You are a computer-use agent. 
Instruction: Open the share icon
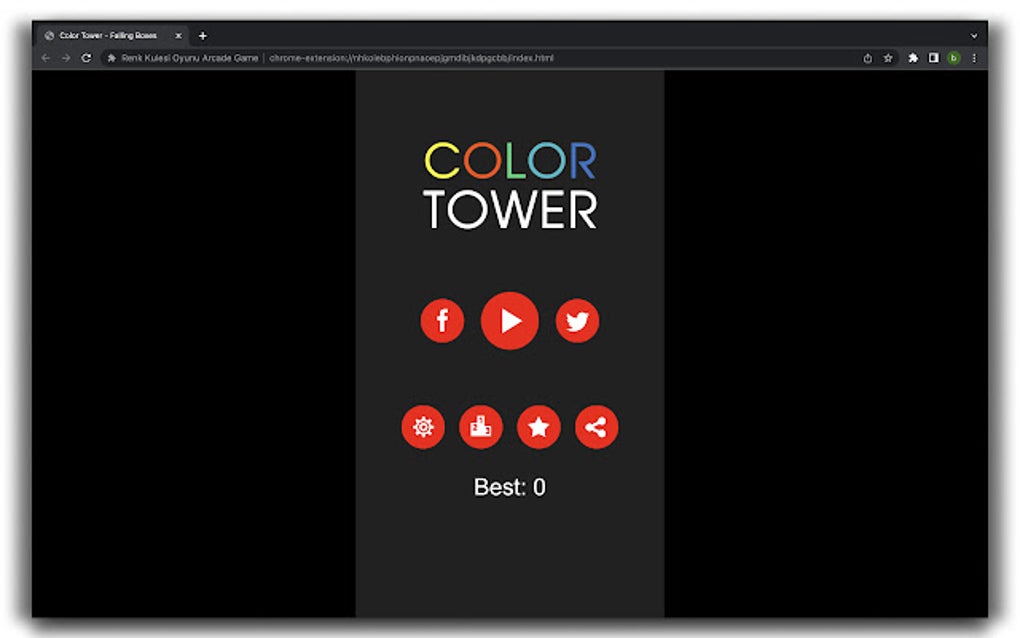[597, 427]
